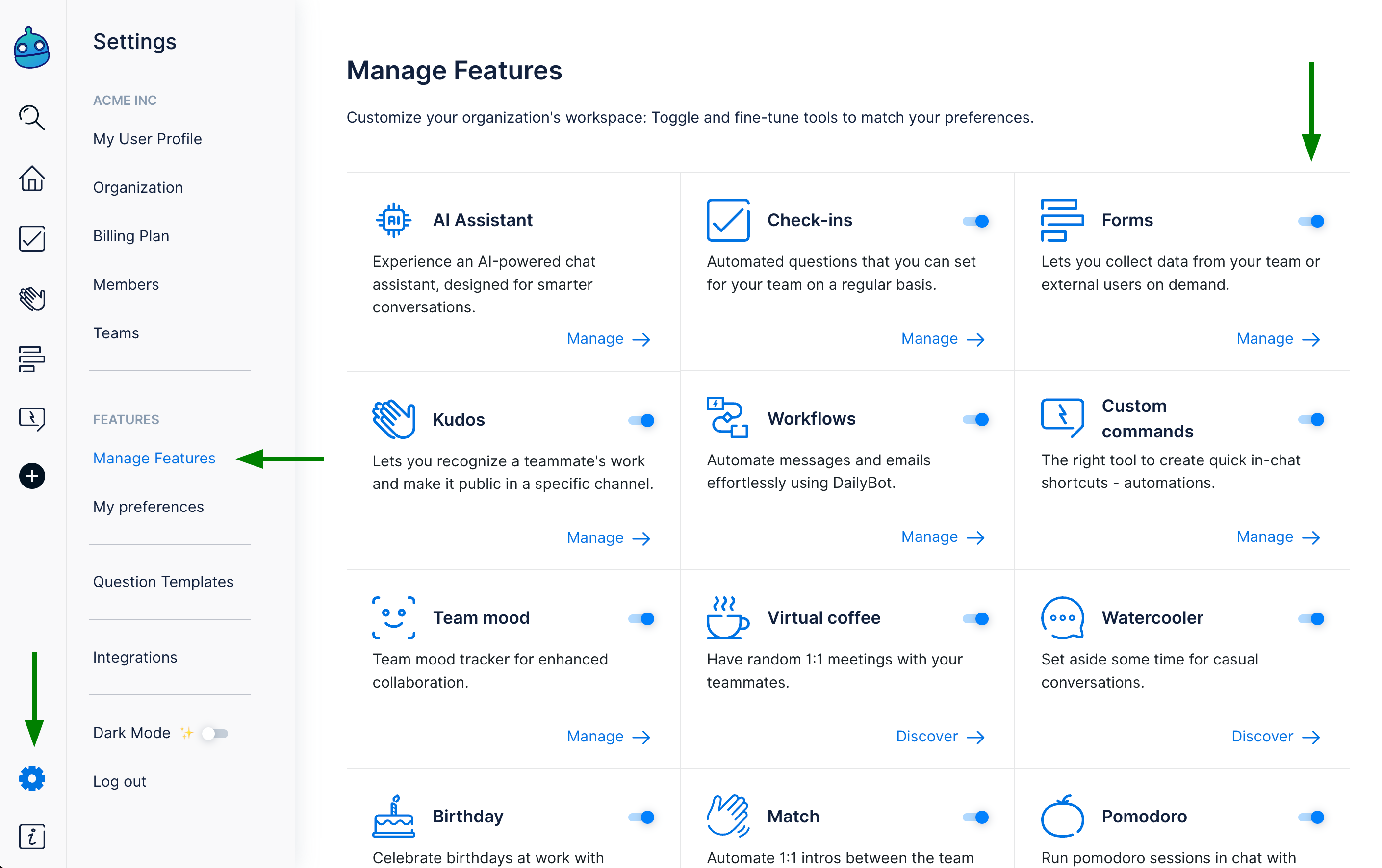Screen dimensions: 1382x868
Task: Open the home icon in sidebar
Action: [31, 179]
